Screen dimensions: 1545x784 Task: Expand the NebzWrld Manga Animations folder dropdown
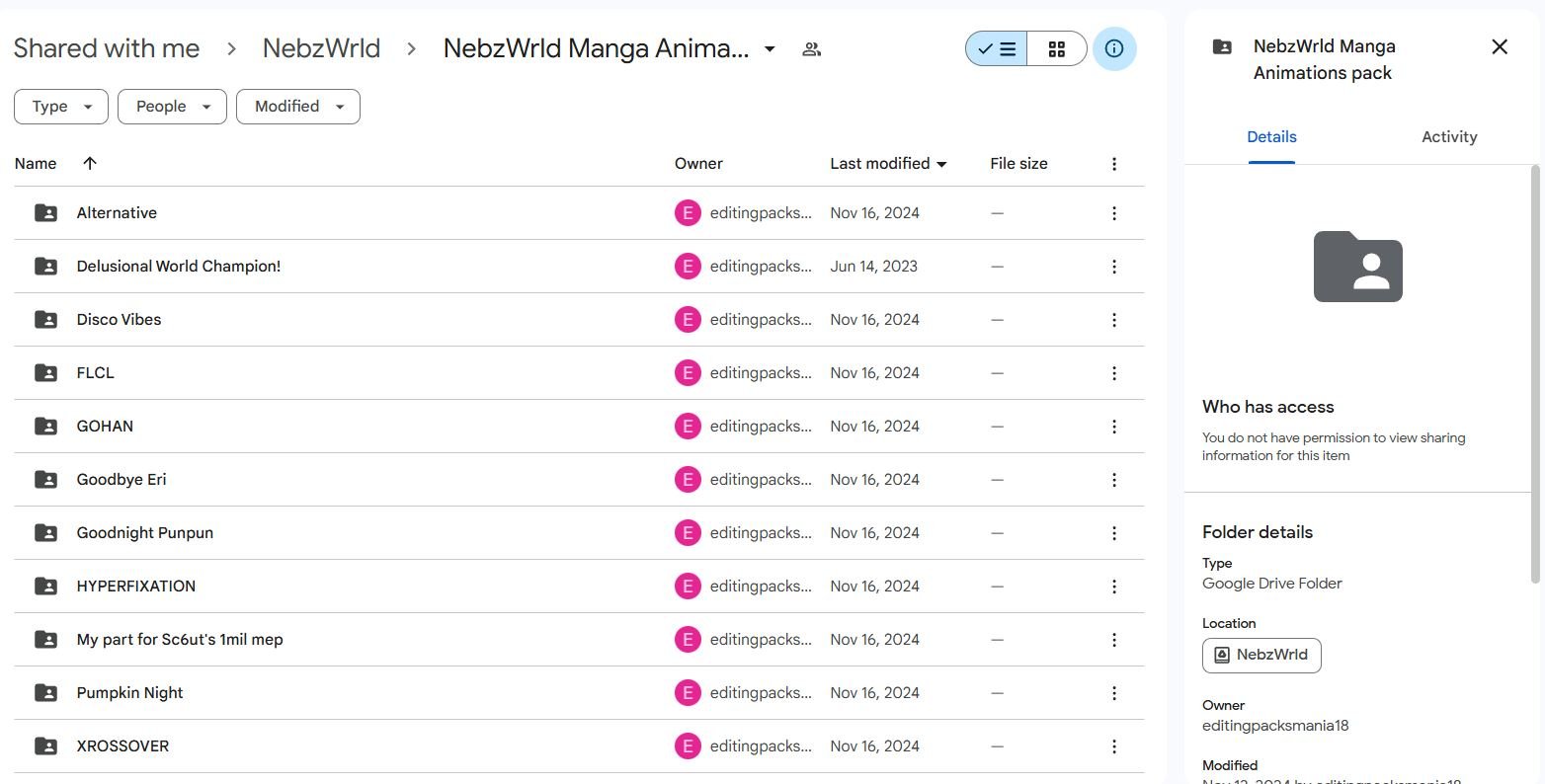pyautogui.click(x=771, y=49)
